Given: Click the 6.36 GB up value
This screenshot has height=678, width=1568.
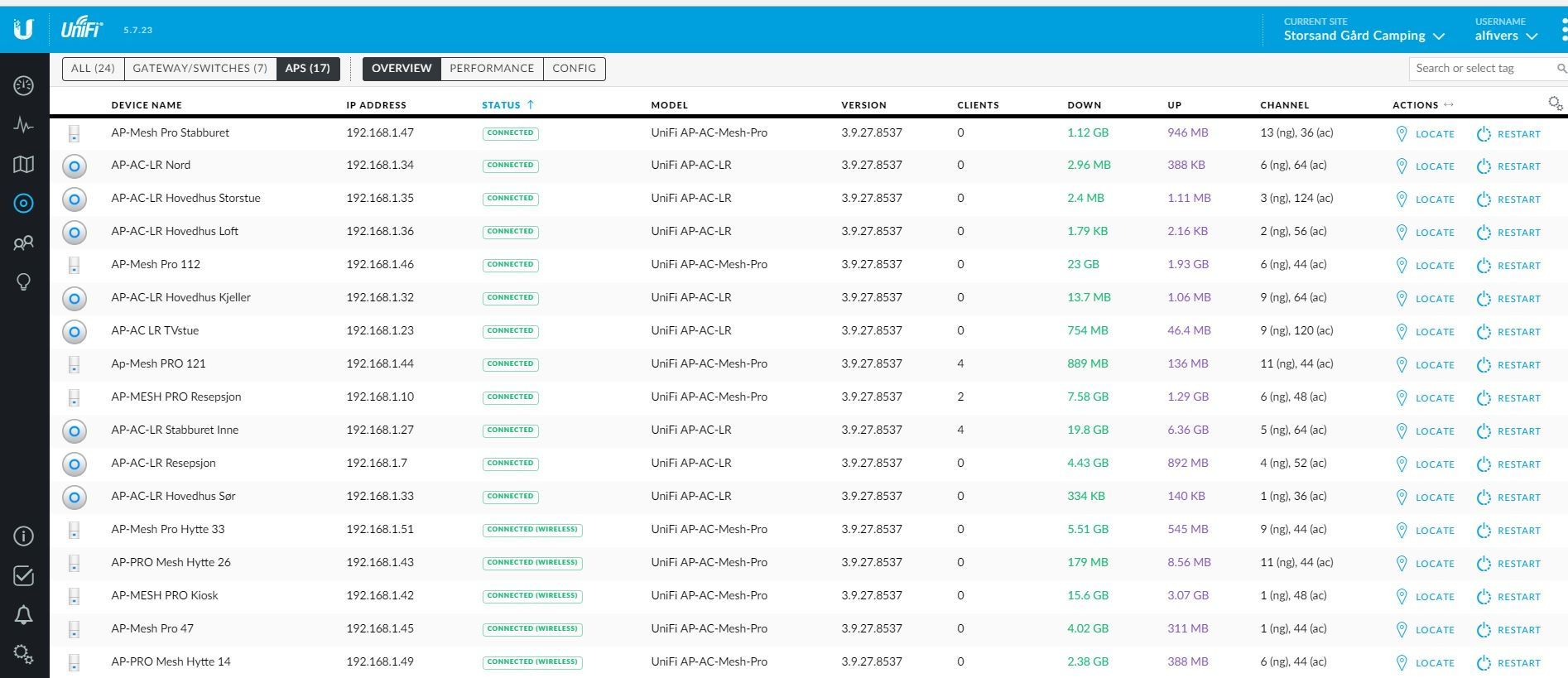Looking at the screenshot, I should coord(1188,430).
